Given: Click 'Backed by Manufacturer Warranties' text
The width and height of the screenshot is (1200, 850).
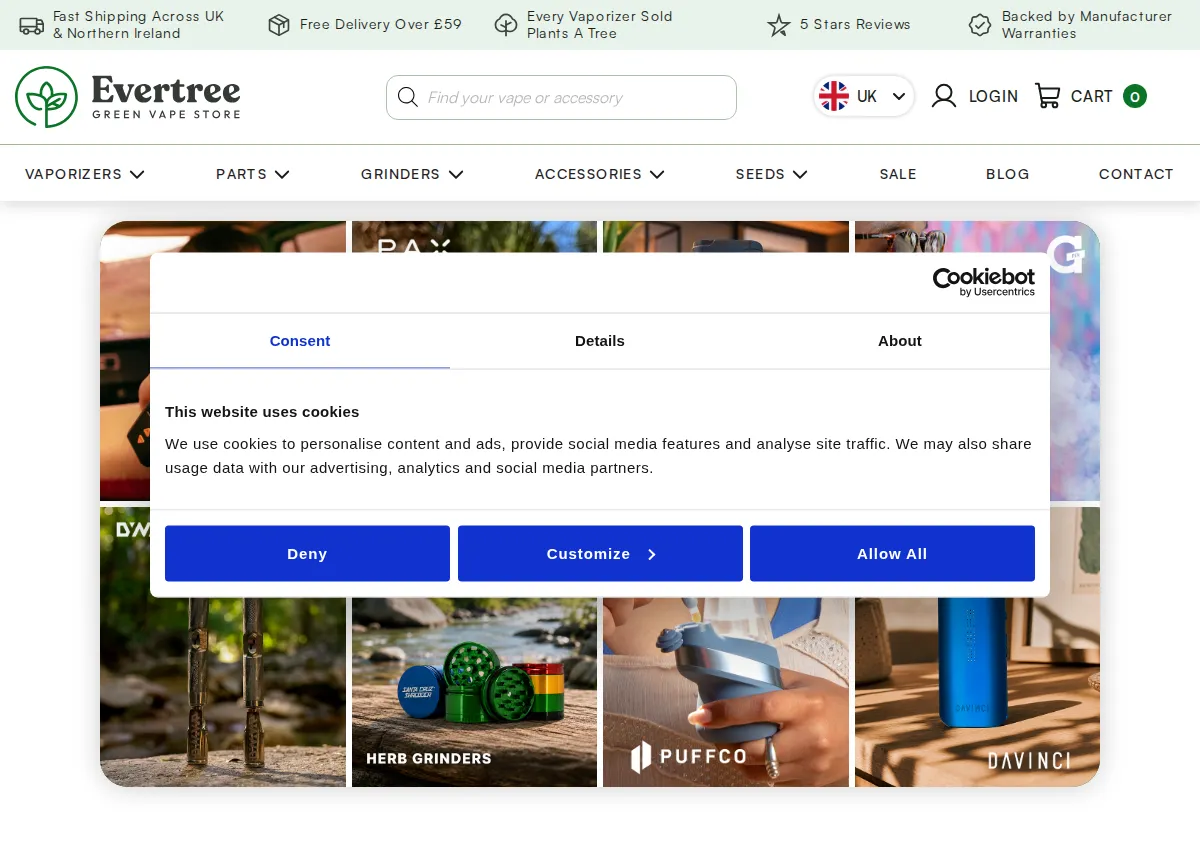Looking at the screenshot, I should tap(1087, 25).
